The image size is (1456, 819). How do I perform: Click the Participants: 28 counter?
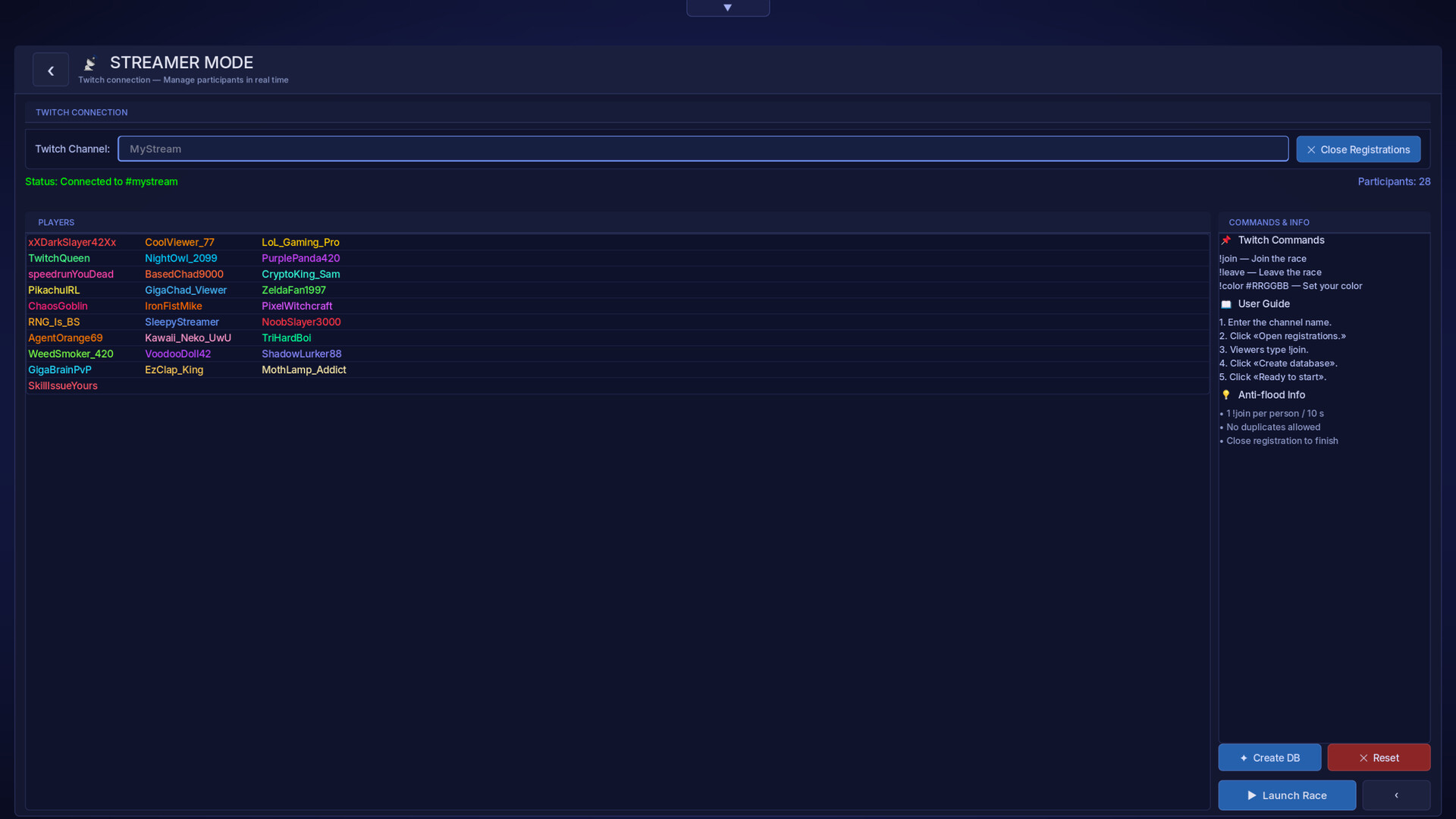click(x=1394, y=181)
